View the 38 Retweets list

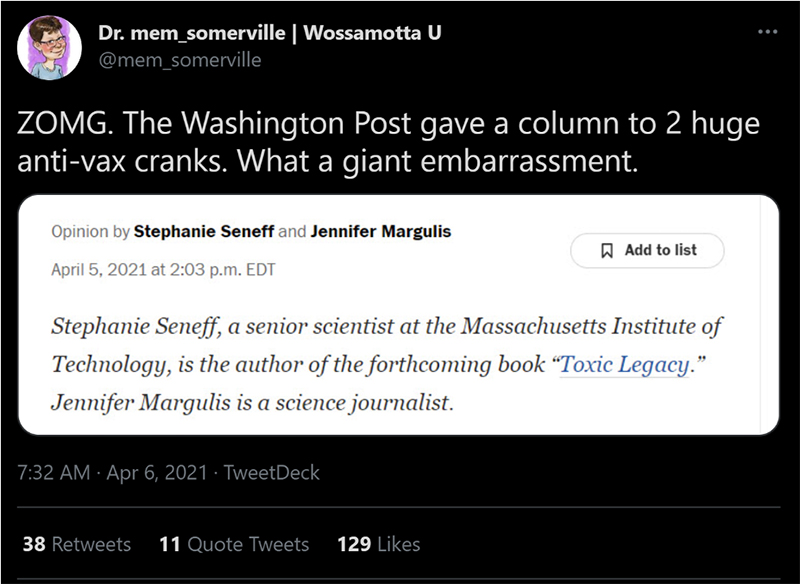click(x=77, y=544)
